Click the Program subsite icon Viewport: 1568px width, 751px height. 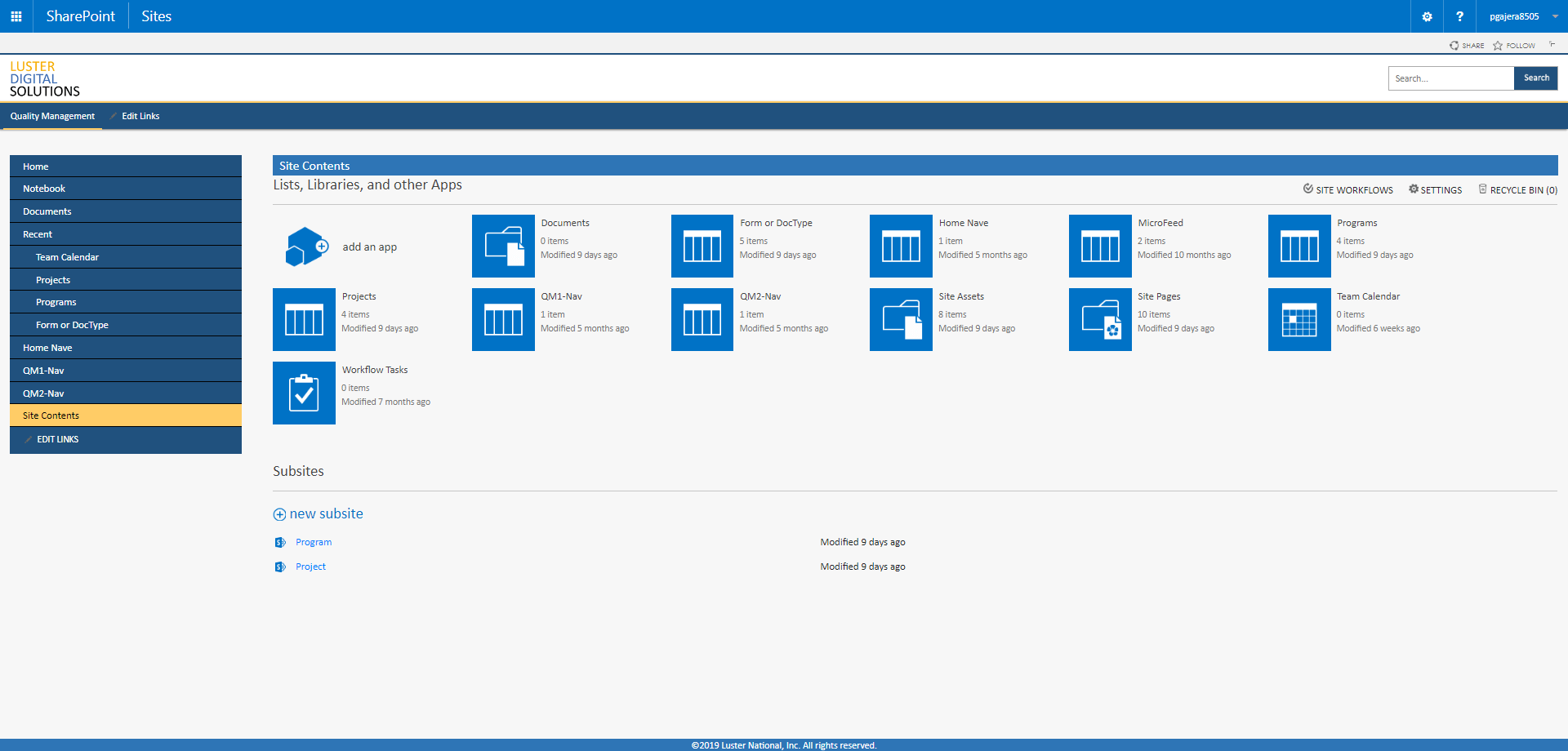click(280, 542)
